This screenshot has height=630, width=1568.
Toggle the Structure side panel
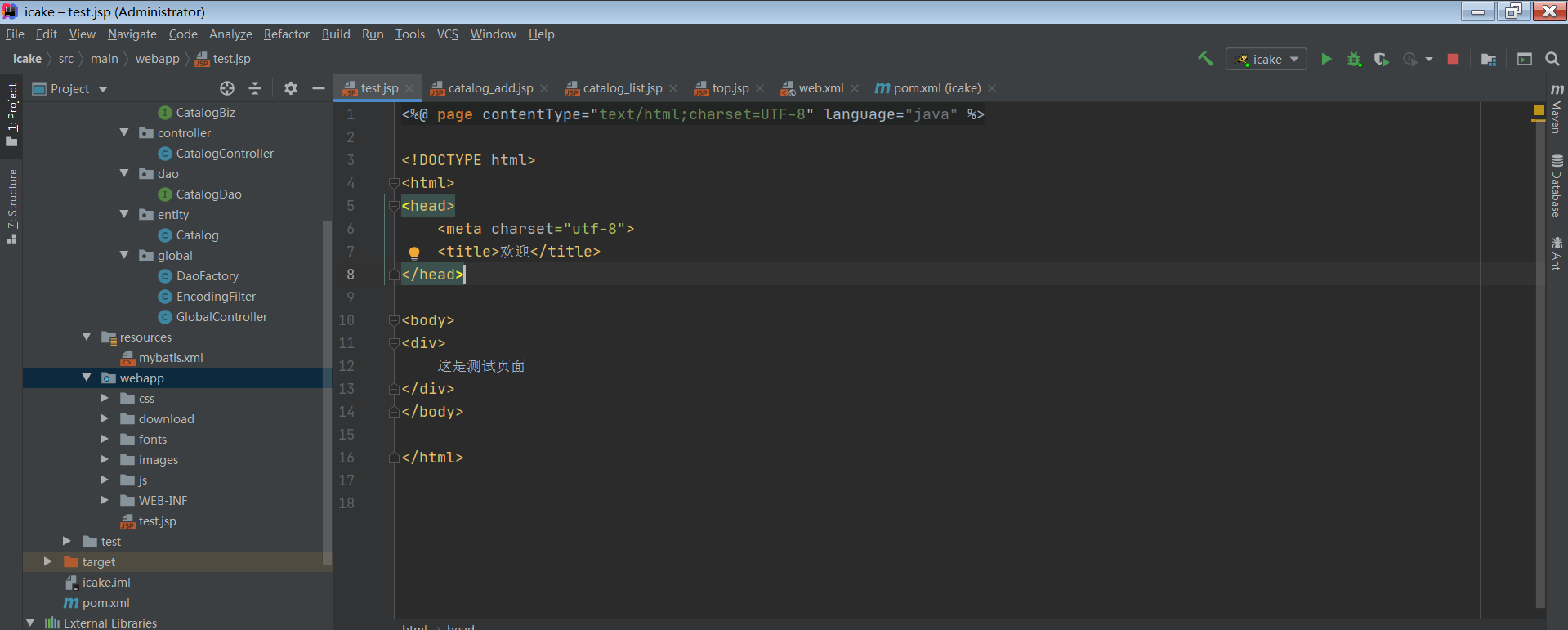(x=11, y=206)
